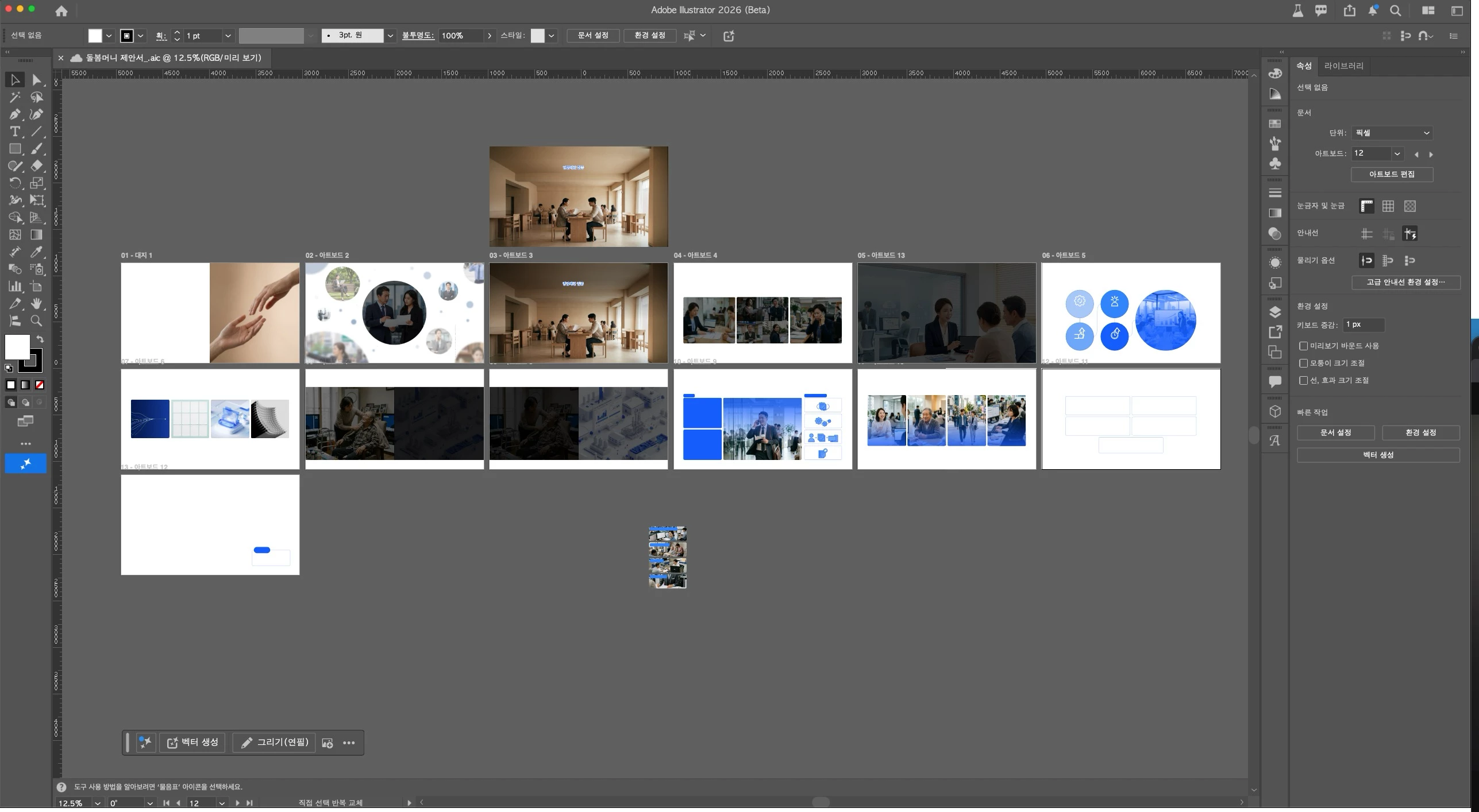
Task: Enable 미리보기 바운드 사용 checkbox
Action: click(1303, 346)
